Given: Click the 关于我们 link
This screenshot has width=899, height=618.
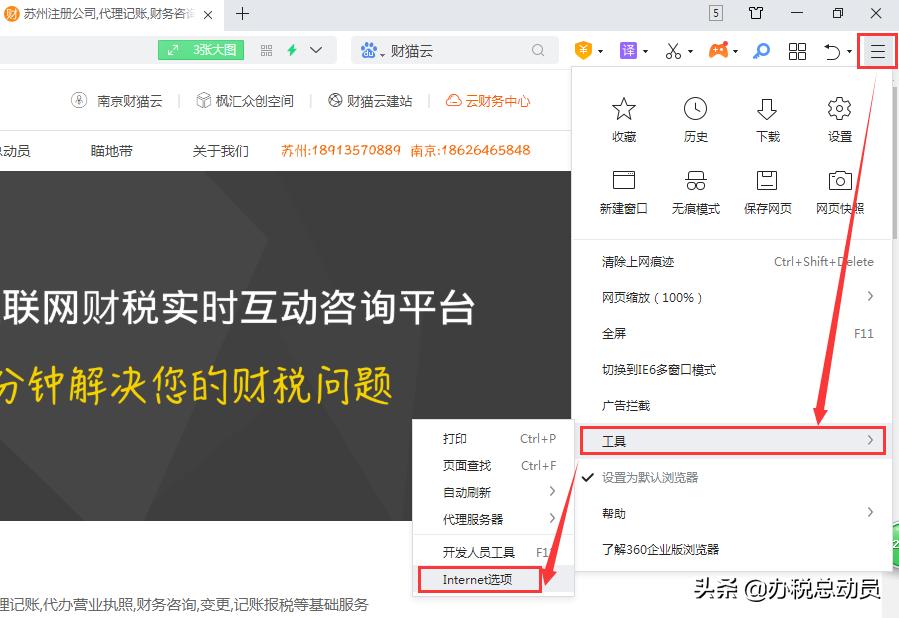Looking at the screenshot, I should pyautogui.click(x=220, y=151).
